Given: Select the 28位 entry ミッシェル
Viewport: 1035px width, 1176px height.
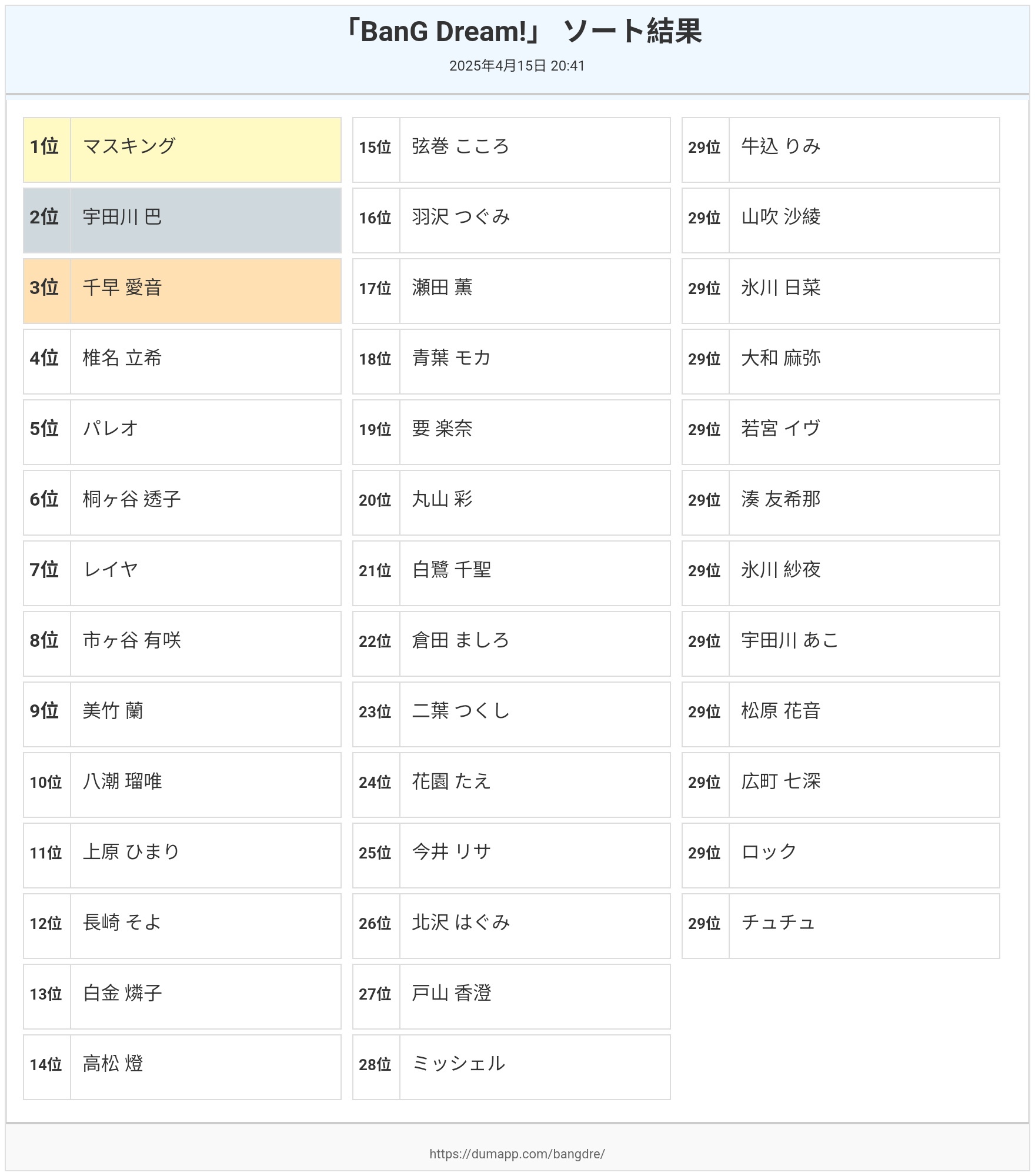Looking at the screenshot, I should 512,1067.
